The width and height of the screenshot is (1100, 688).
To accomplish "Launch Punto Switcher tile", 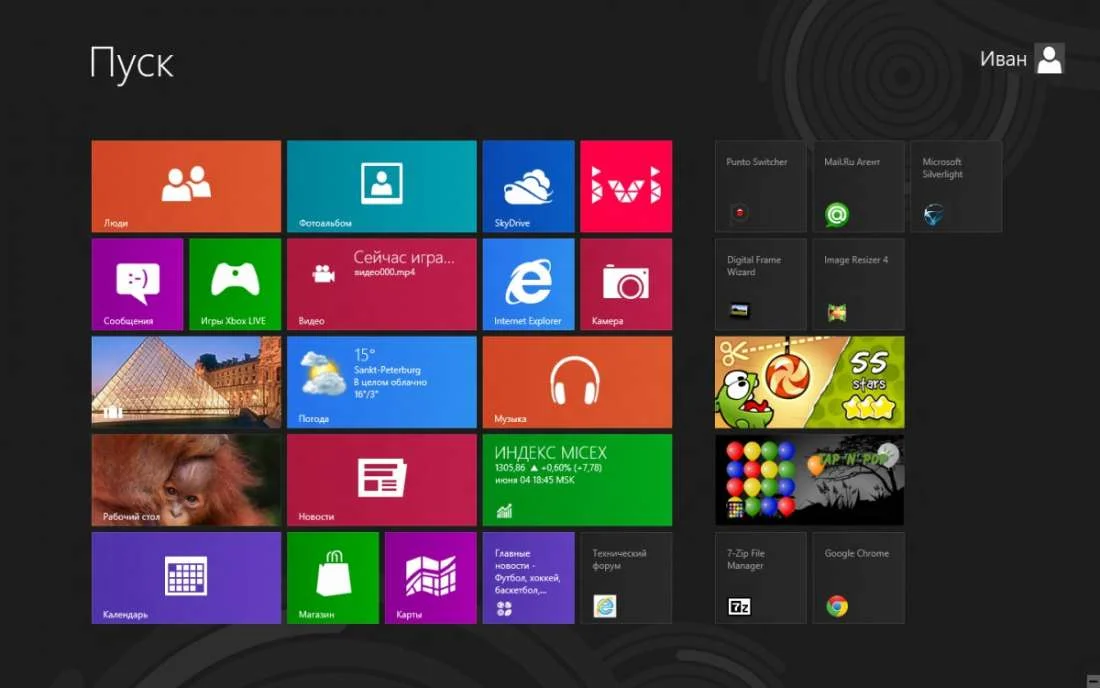I will (760, 186).
